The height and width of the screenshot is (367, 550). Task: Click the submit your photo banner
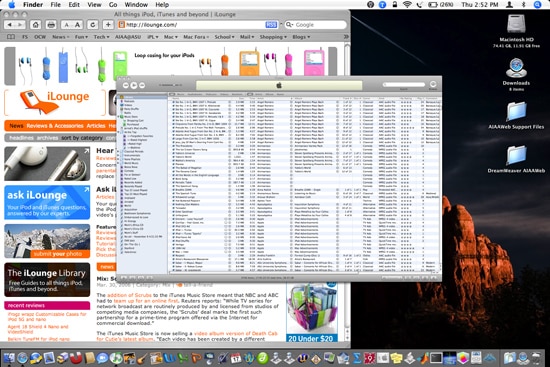coord(47,241)
